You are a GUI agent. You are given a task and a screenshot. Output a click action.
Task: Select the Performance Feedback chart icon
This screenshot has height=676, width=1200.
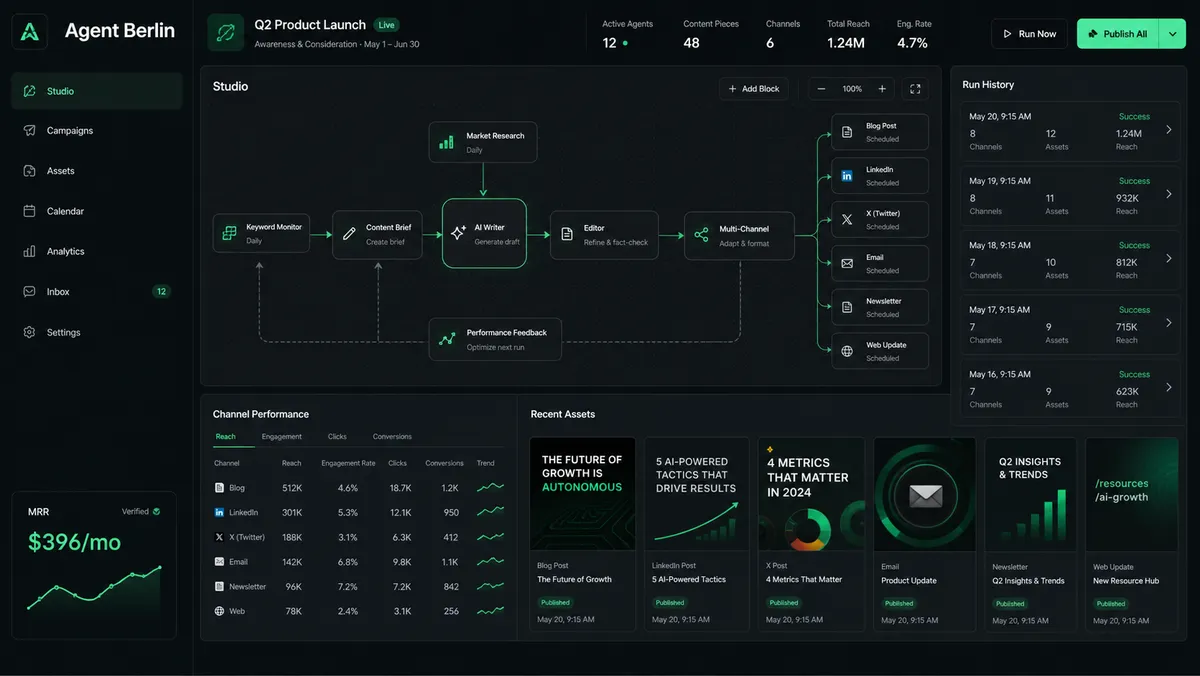447,339
